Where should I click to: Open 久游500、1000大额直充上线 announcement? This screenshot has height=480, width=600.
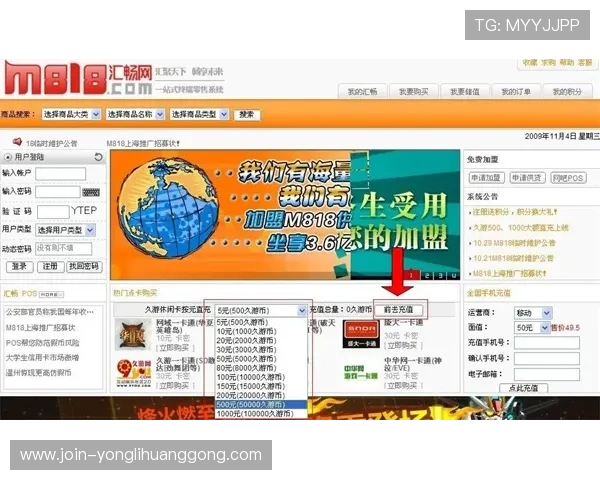pos(520,228)
